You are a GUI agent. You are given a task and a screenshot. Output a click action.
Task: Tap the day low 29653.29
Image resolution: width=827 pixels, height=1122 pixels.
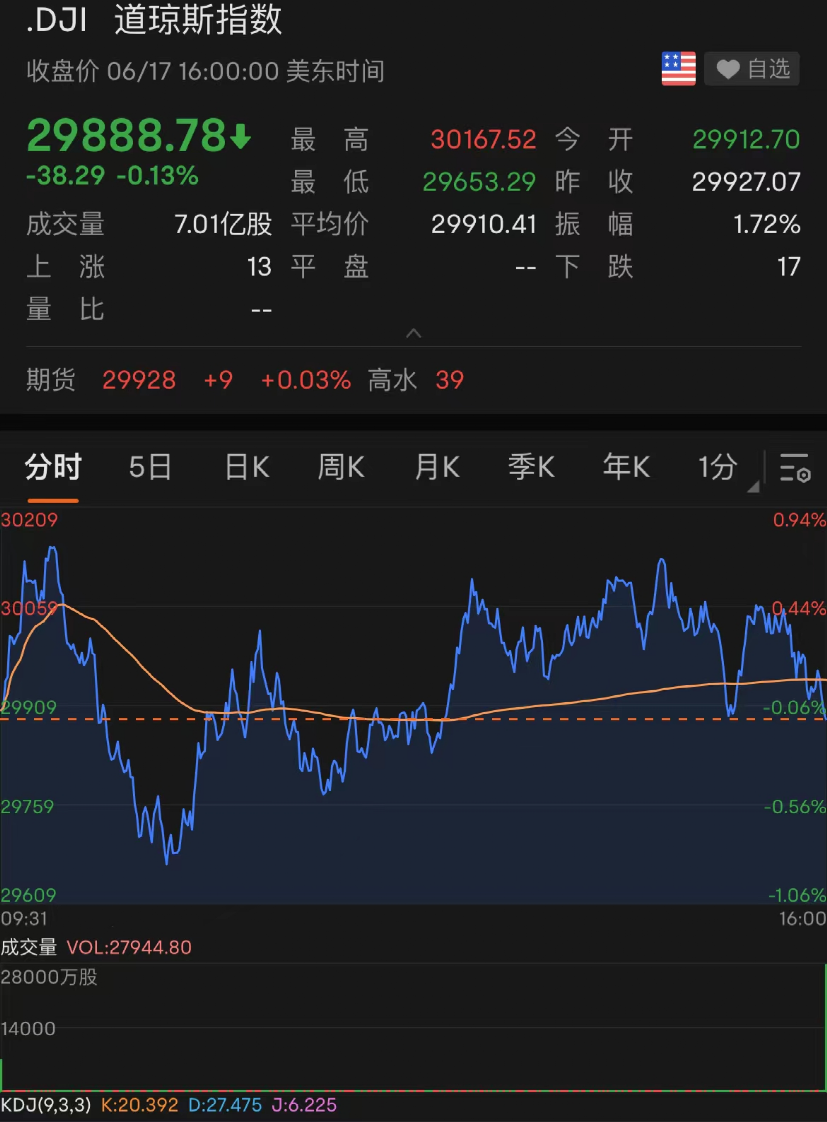tap(479, 182)
